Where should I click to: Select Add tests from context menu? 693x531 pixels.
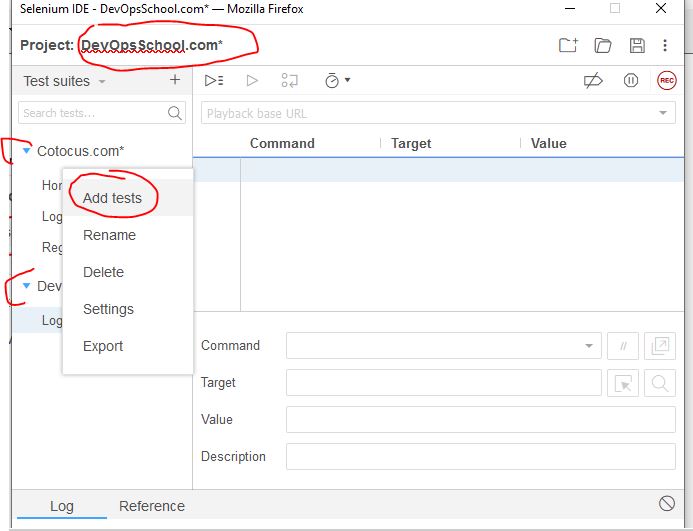(x=112, y=198)
